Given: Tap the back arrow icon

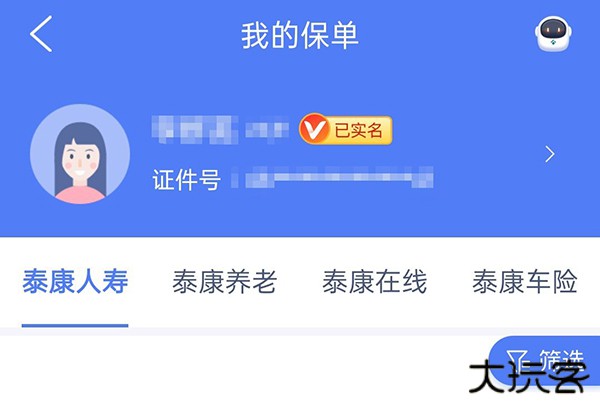Looking at the screenshot, I should pyautogui.click(x=41, y=34).
